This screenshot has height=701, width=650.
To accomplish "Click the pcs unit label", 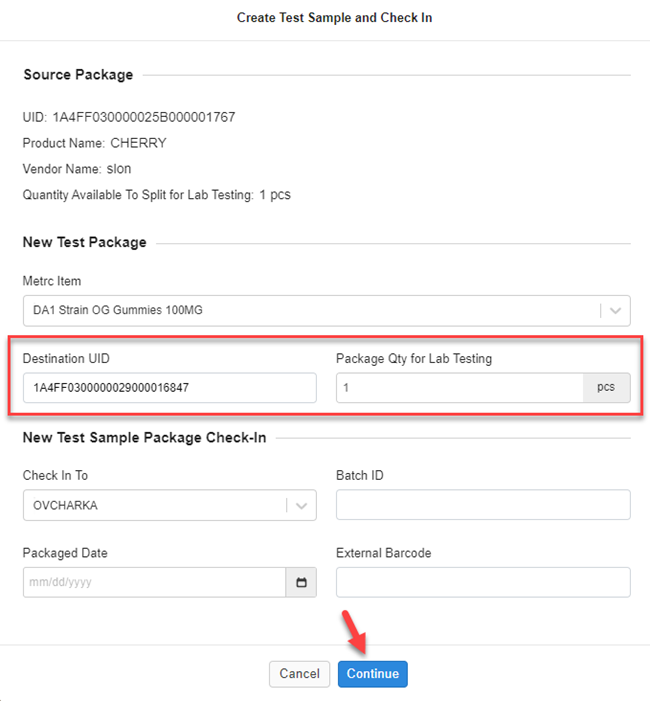I will tap(606, 388).
